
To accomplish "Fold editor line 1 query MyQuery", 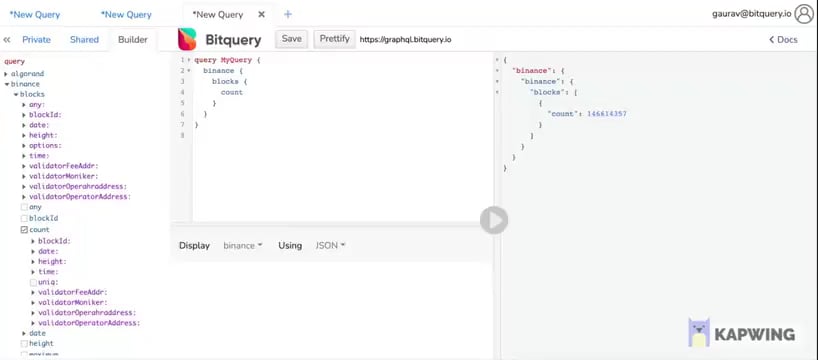I will coord(189,60).
